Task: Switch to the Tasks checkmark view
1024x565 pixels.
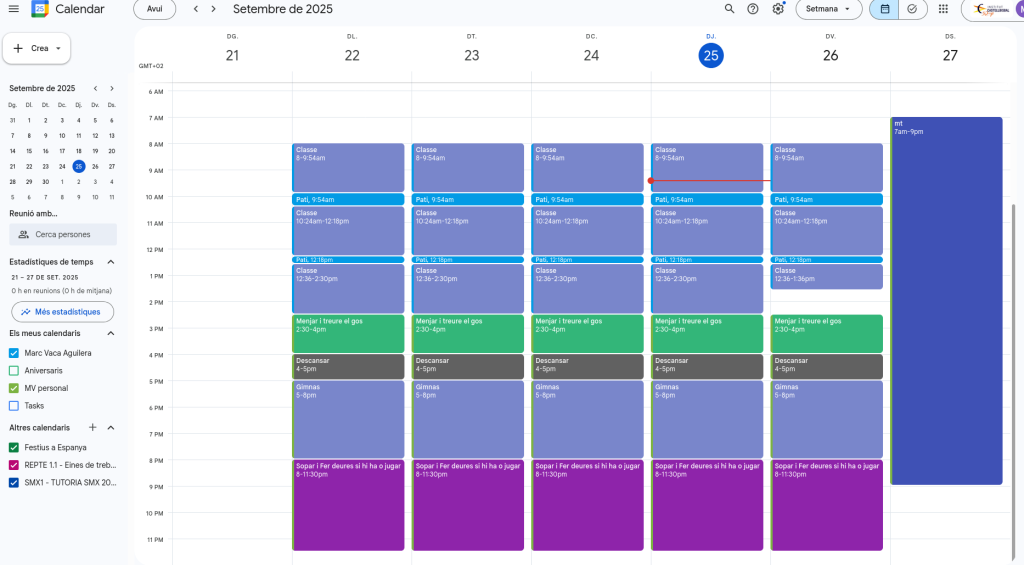Action: point(912,9)
